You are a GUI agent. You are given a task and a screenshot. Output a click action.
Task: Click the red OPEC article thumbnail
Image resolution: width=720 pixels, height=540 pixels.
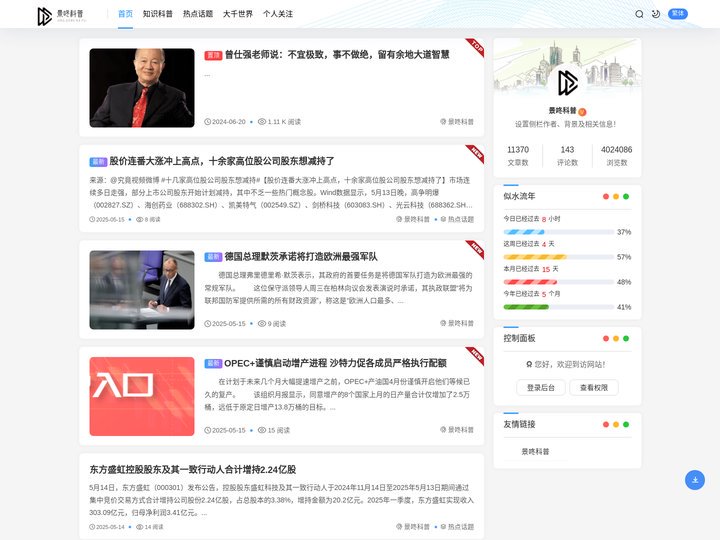[142, 396]
